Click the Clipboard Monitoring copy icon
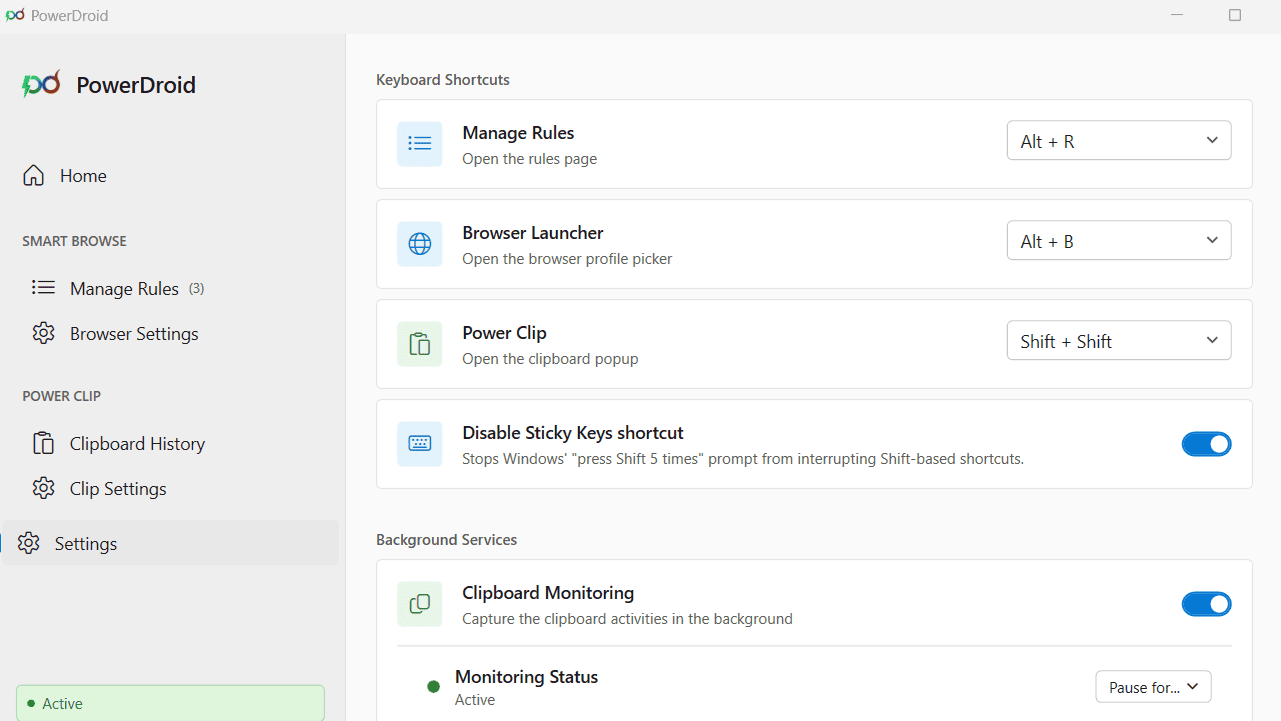Screen dimensions: 1281x721 [420, 604]
